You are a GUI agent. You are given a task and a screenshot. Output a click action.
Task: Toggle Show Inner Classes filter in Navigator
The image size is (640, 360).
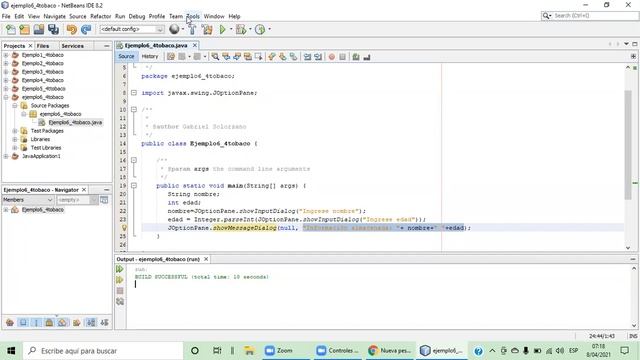coord(62,322)
